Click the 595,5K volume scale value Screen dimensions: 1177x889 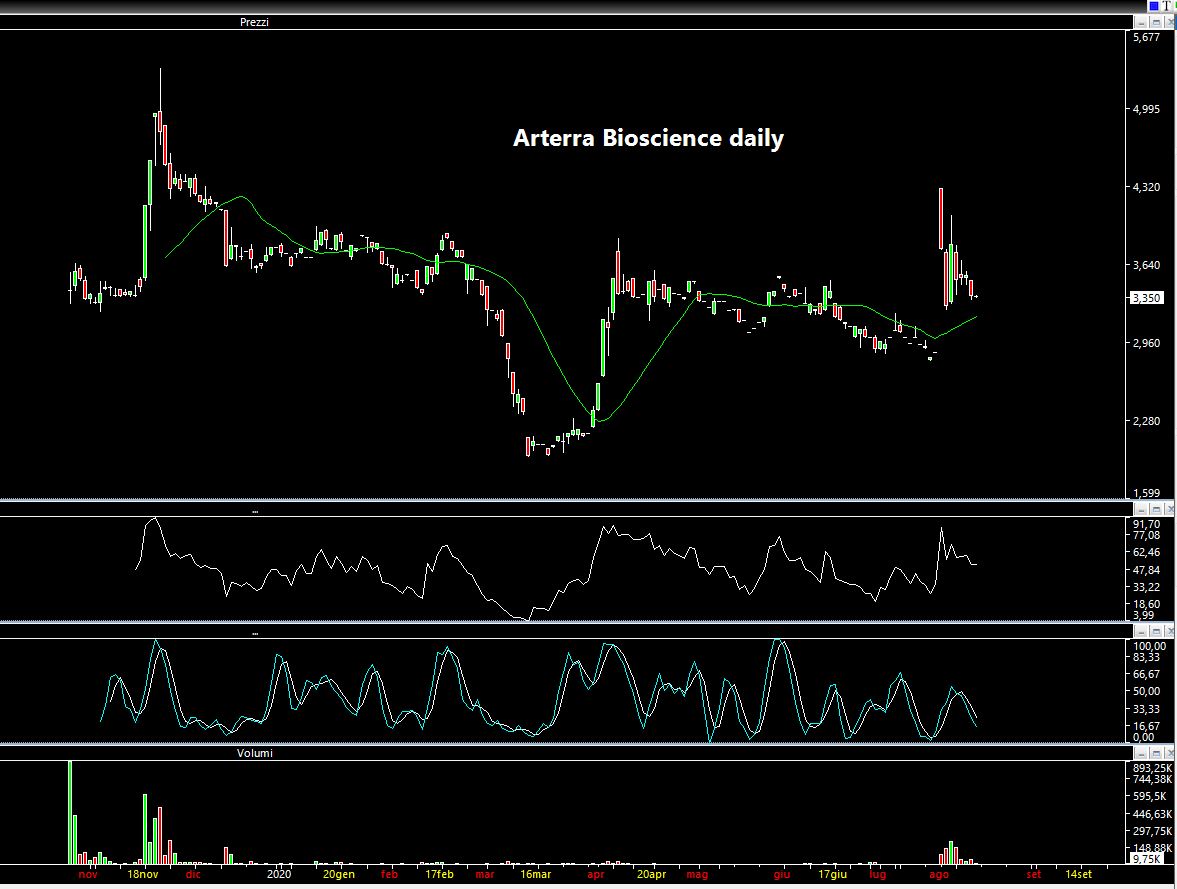coord(1149,797)
